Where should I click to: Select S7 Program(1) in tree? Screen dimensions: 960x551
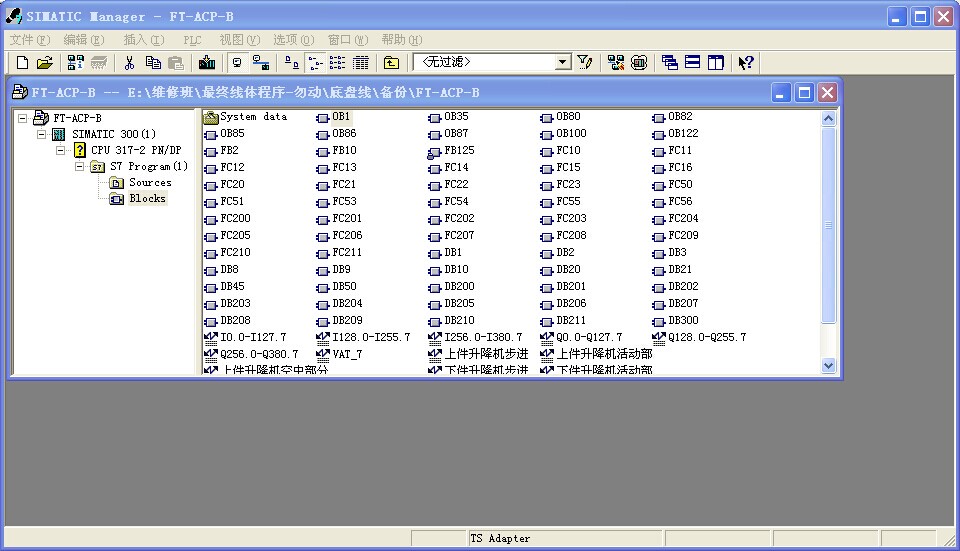point(149,166)
